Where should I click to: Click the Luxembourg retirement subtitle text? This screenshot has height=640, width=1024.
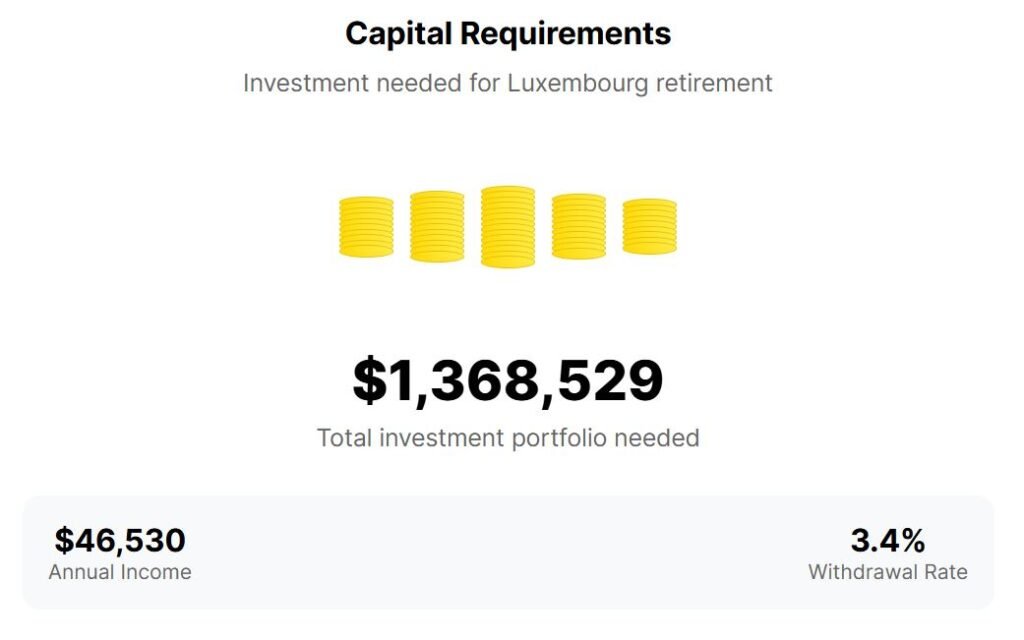pyautogui.click(x=508, y=83)
